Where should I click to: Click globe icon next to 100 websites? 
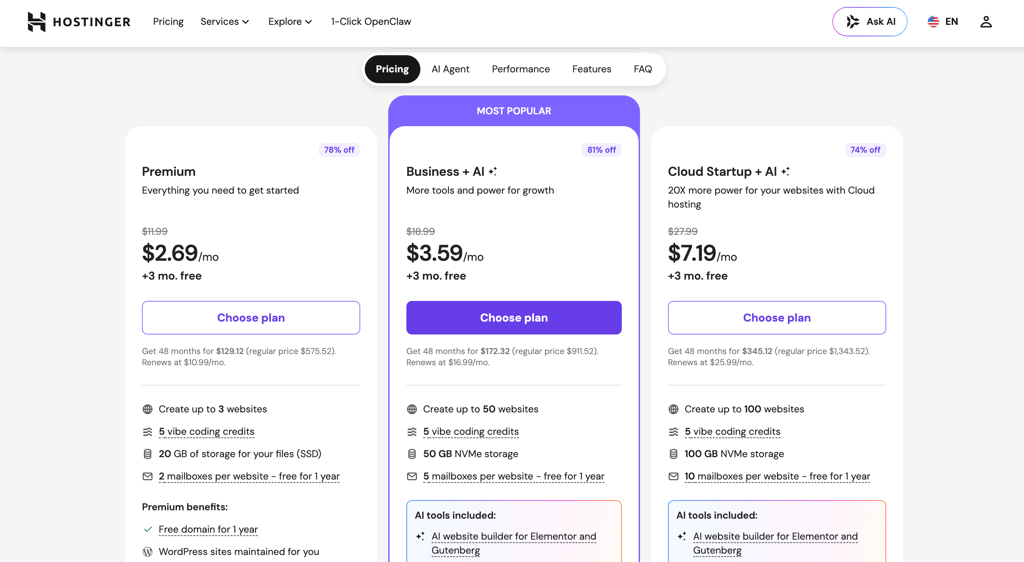pyautogui.click(x=673, y=409)
